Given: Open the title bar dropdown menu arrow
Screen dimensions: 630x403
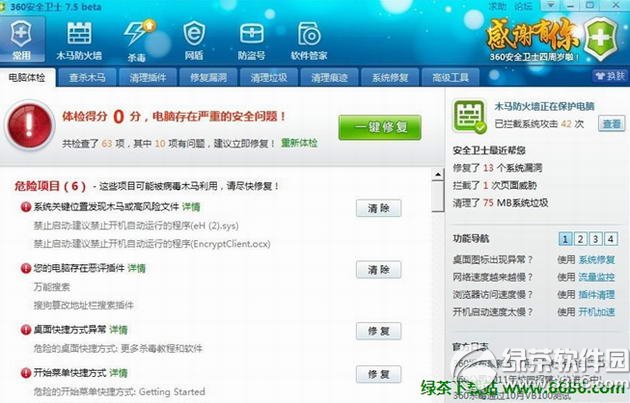Looking at the screenshot, I should 550,5.
